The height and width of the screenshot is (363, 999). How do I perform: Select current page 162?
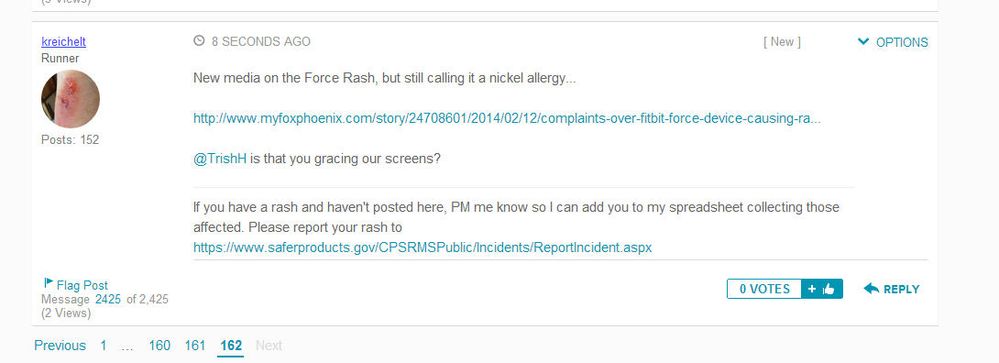pyautogui.click(x=231, y=345)
